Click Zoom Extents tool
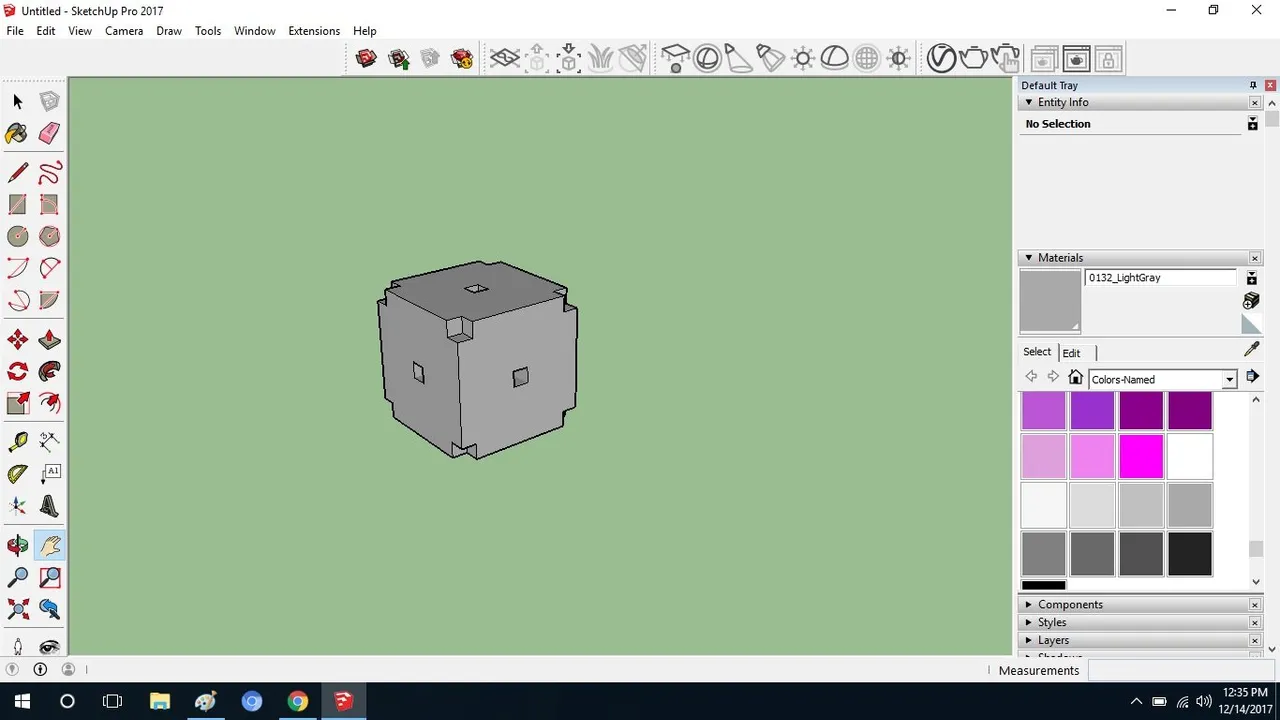 click(17, 609)
